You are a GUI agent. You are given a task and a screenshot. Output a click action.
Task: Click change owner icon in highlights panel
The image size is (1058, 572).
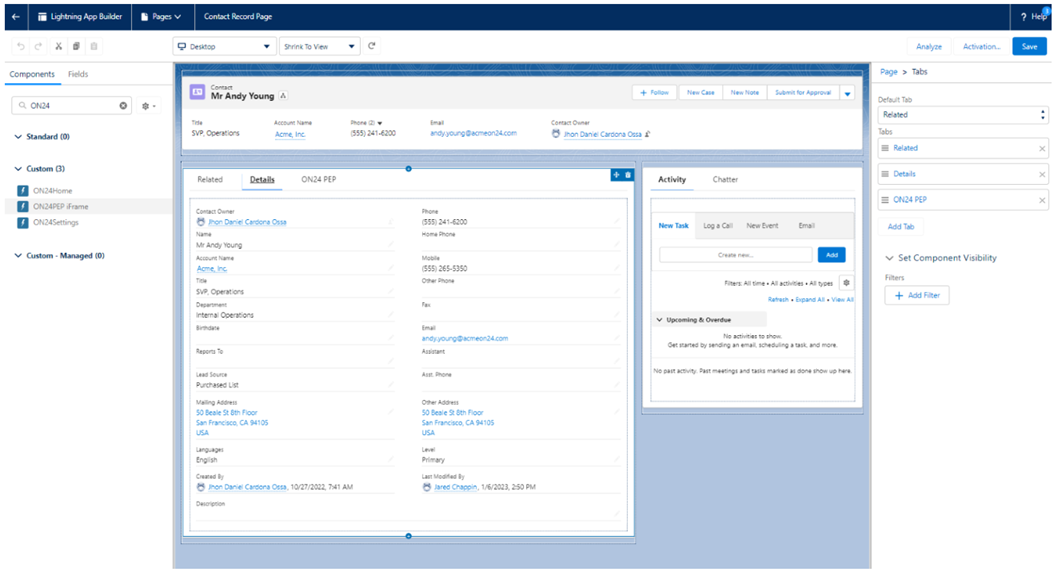pos(647,134)
